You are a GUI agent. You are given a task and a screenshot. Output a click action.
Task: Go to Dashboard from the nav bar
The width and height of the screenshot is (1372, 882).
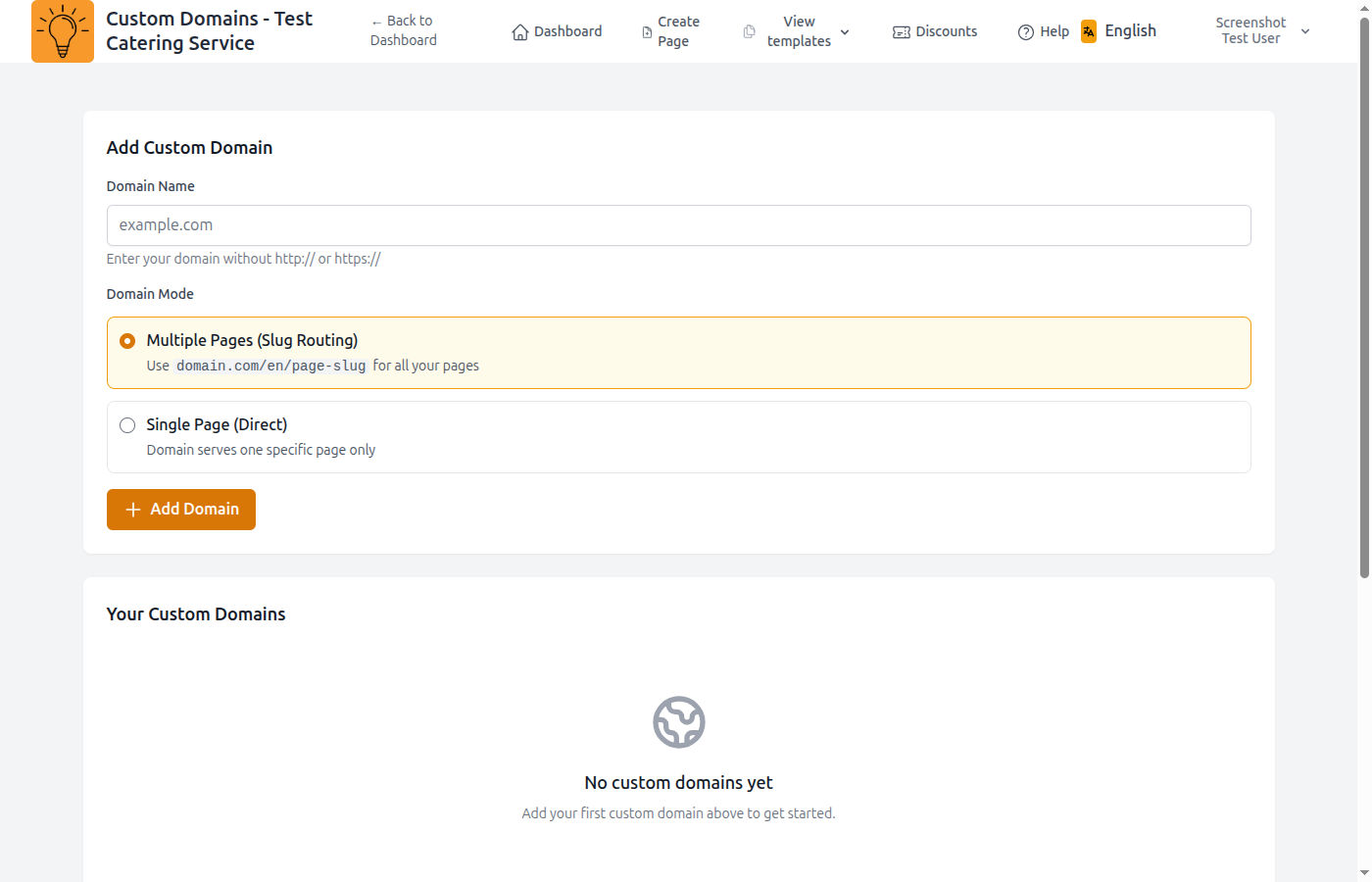(557, 31)
